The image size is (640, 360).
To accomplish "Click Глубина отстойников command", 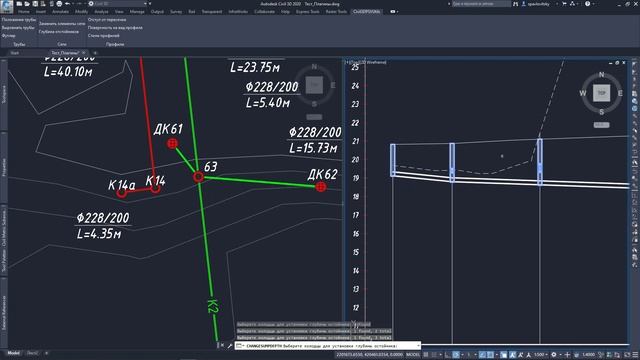I will 59,32.
